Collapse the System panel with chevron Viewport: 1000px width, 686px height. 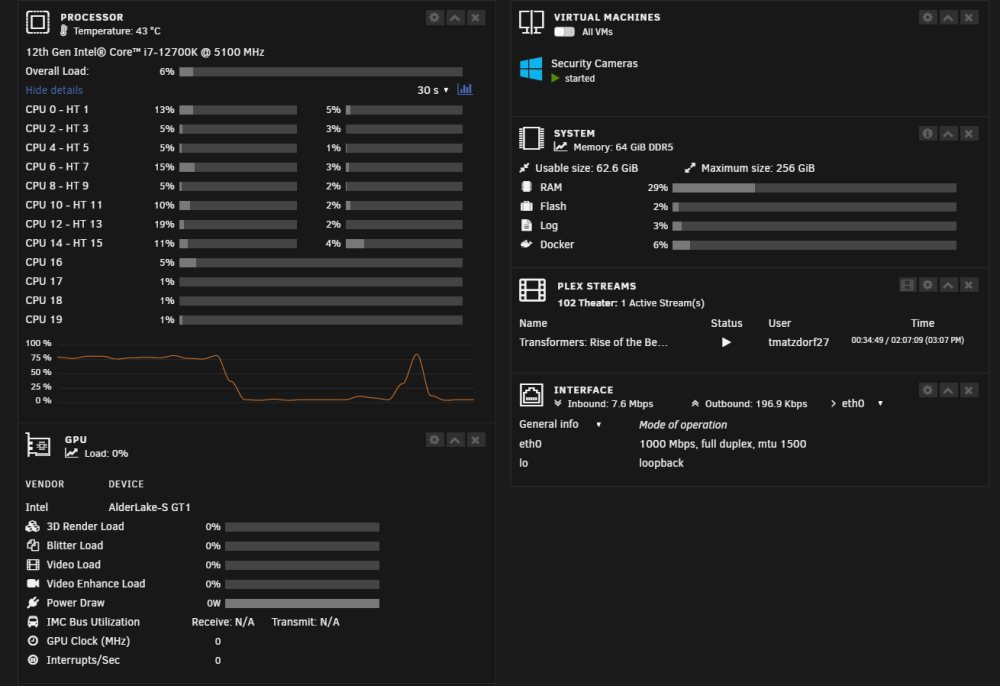(x=948, y=134)
